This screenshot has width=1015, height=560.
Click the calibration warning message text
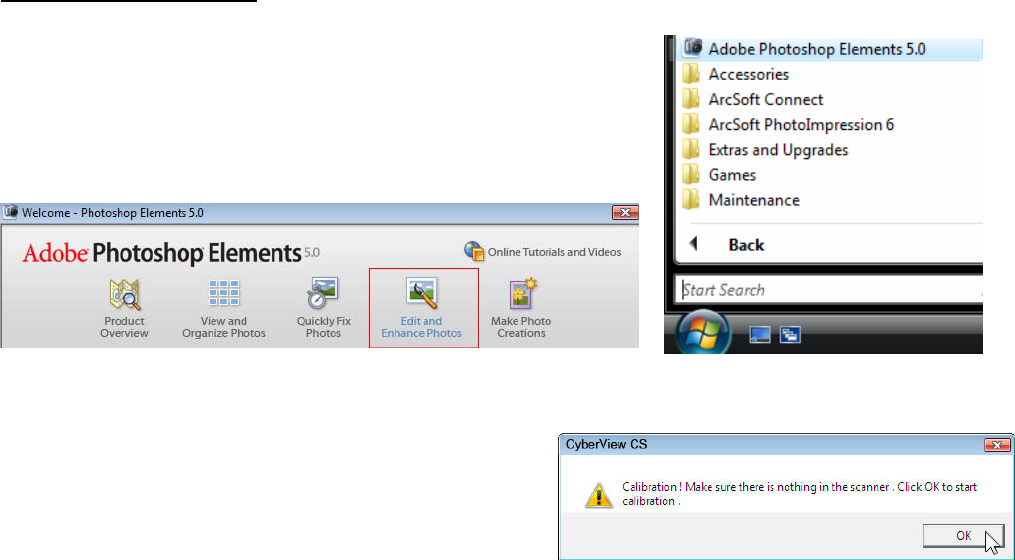(799, 493)
